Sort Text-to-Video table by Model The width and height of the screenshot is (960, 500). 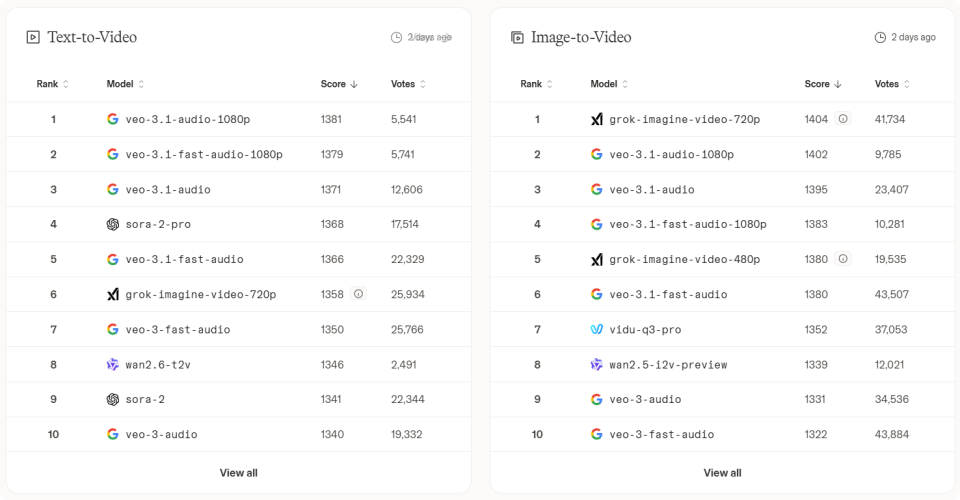point(126,84)
